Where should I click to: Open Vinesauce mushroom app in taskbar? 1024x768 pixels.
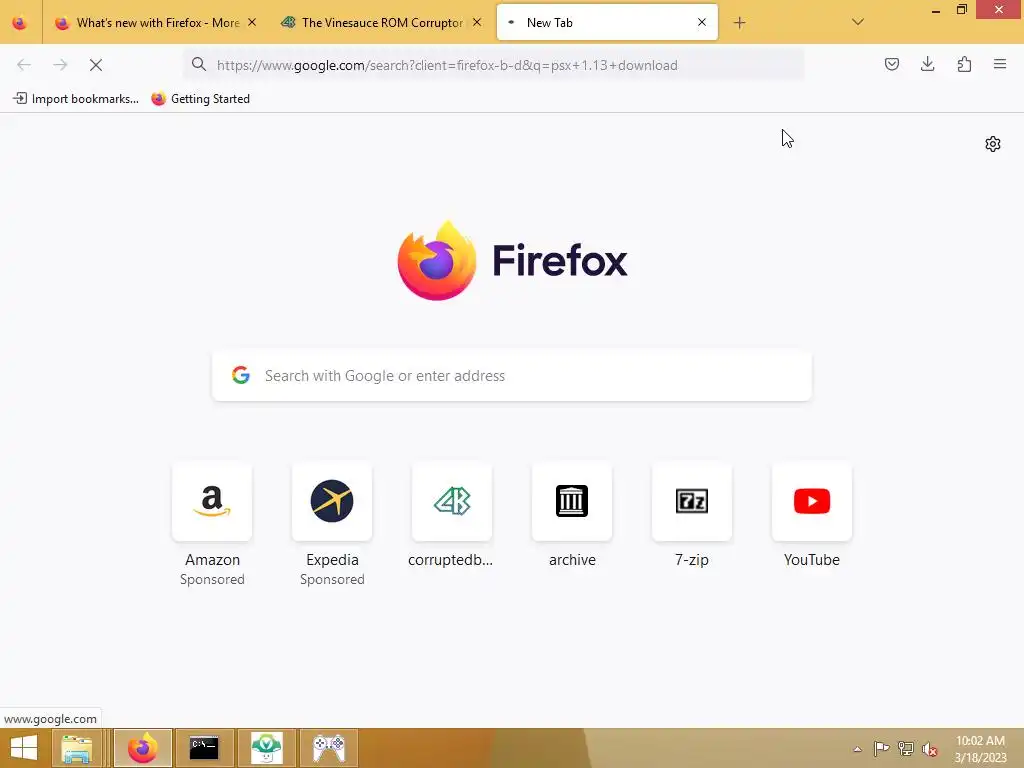[x=267, y=748]
